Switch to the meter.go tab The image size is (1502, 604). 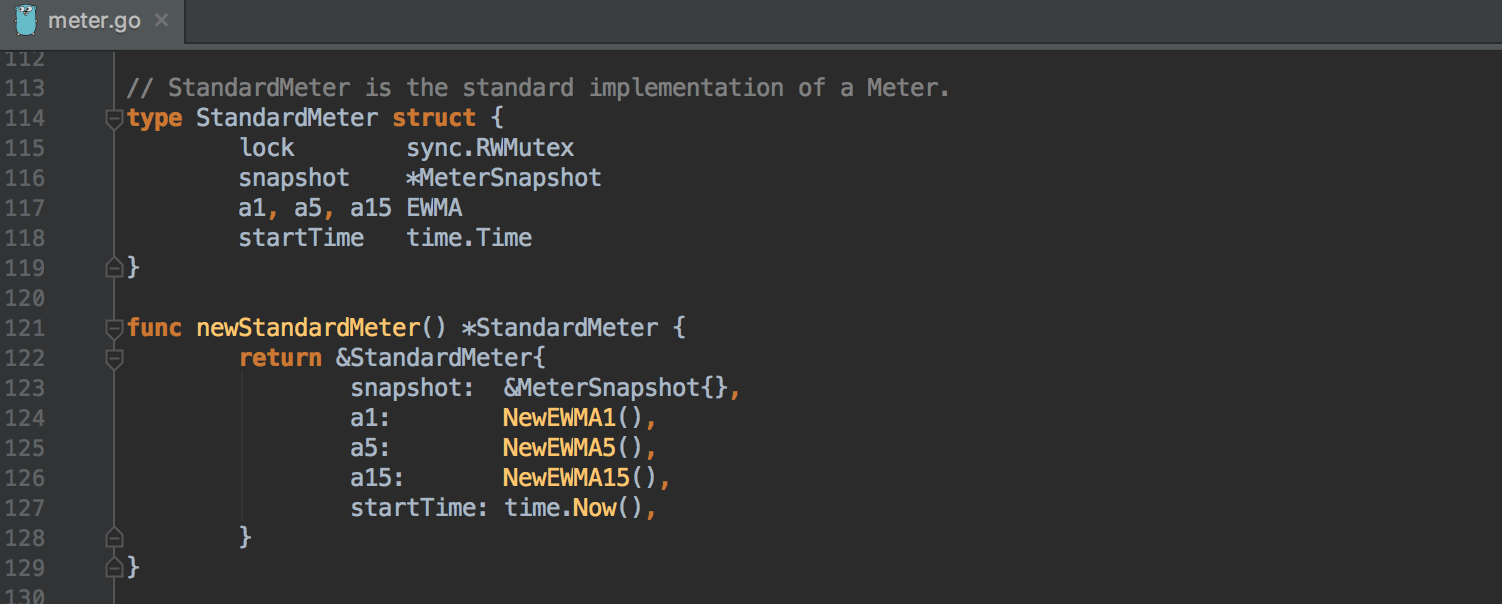(x=94, y=21)
